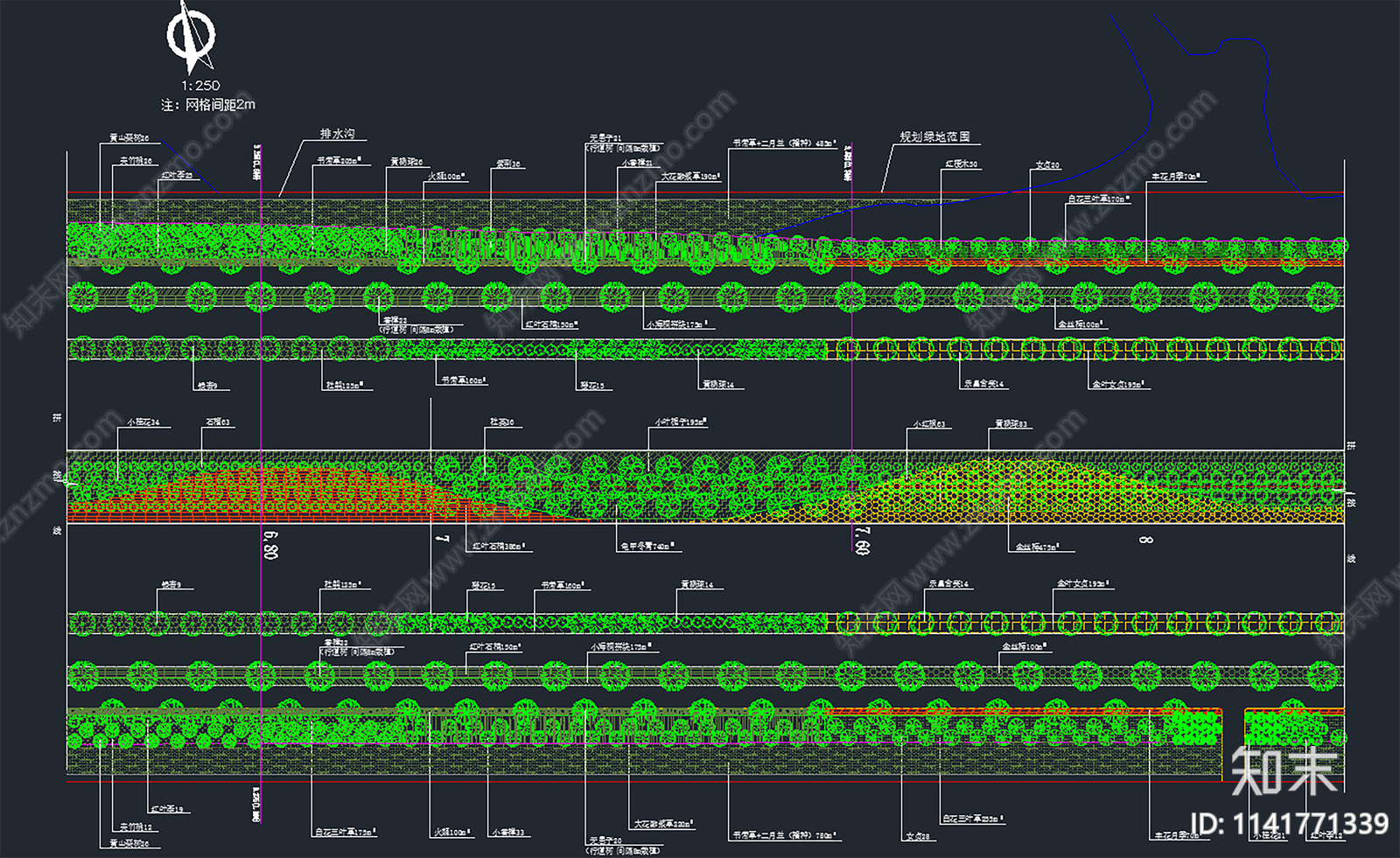The width and height of the screenshot is (1400, 858).
Task: Select the 金丝桃475m² callout
Action: click(1038, 547)
